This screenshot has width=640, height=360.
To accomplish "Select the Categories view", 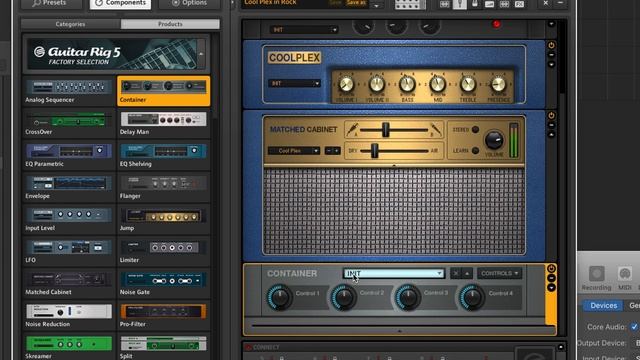I will point(70,24).
